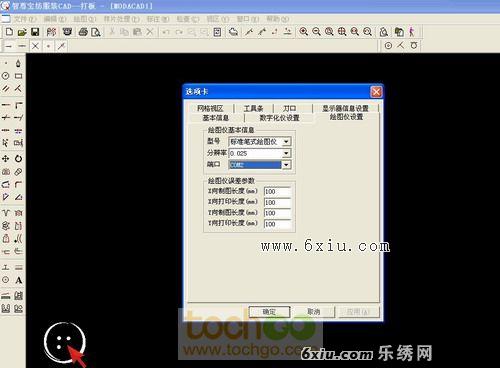Click the Y向制图长度 input field
Image resolution: width=500 pixels, height=368 pixels.
[277, 213]
